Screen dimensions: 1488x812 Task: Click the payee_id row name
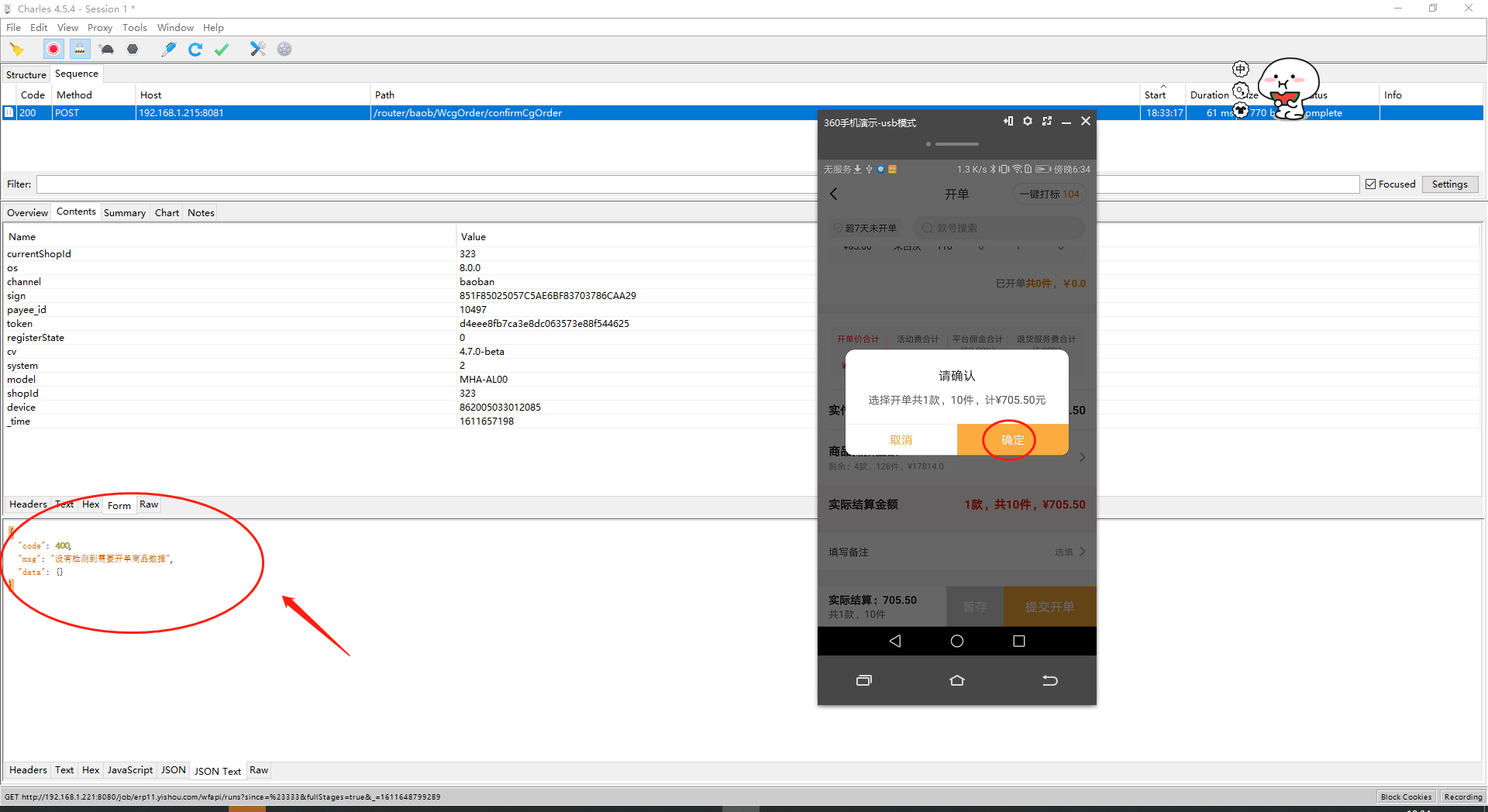(x=26, y=310)
